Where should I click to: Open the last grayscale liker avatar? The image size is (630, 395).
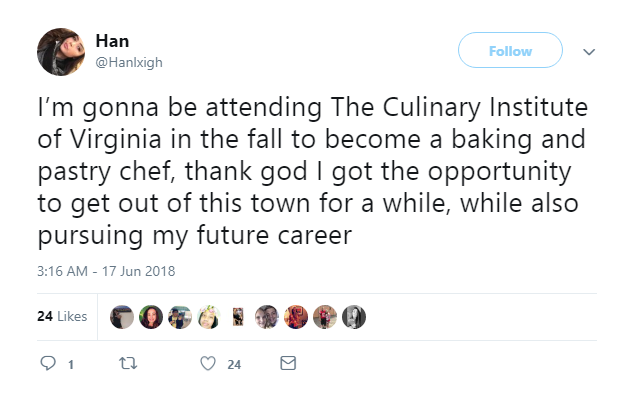(354, 317)
